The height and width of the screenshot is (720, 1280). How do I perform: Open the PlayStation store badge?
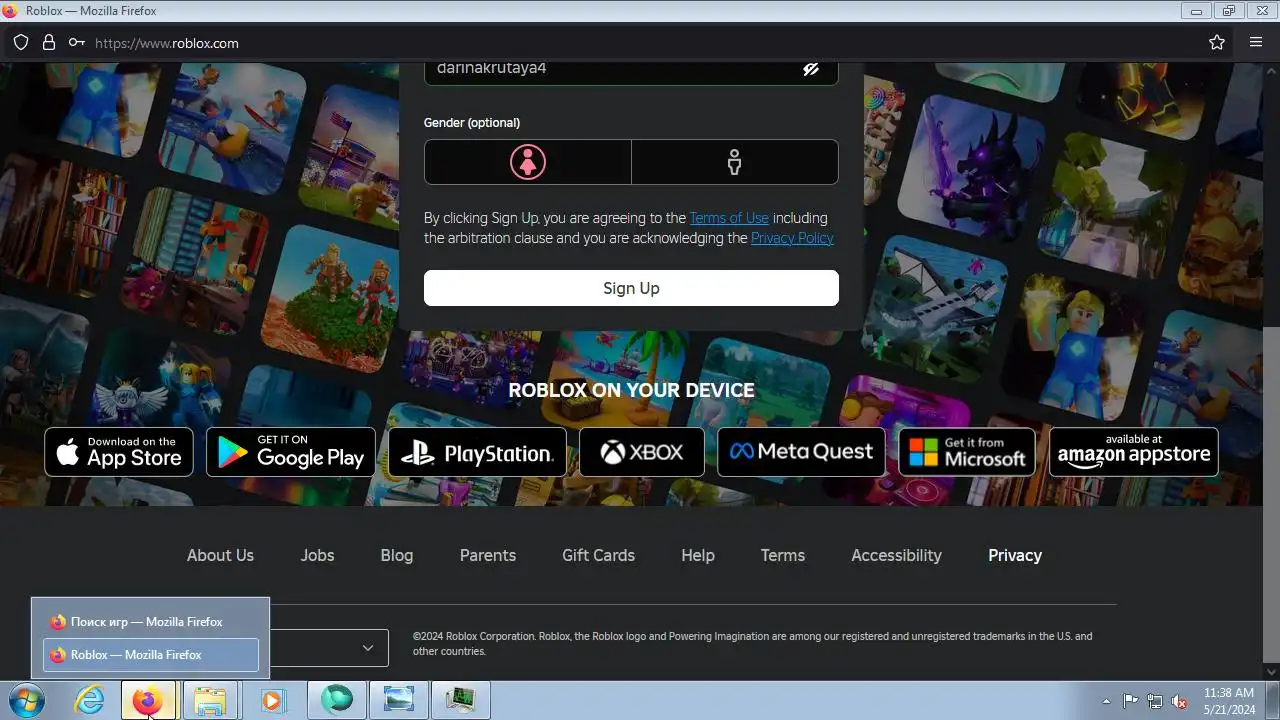[x=478, y=452]
